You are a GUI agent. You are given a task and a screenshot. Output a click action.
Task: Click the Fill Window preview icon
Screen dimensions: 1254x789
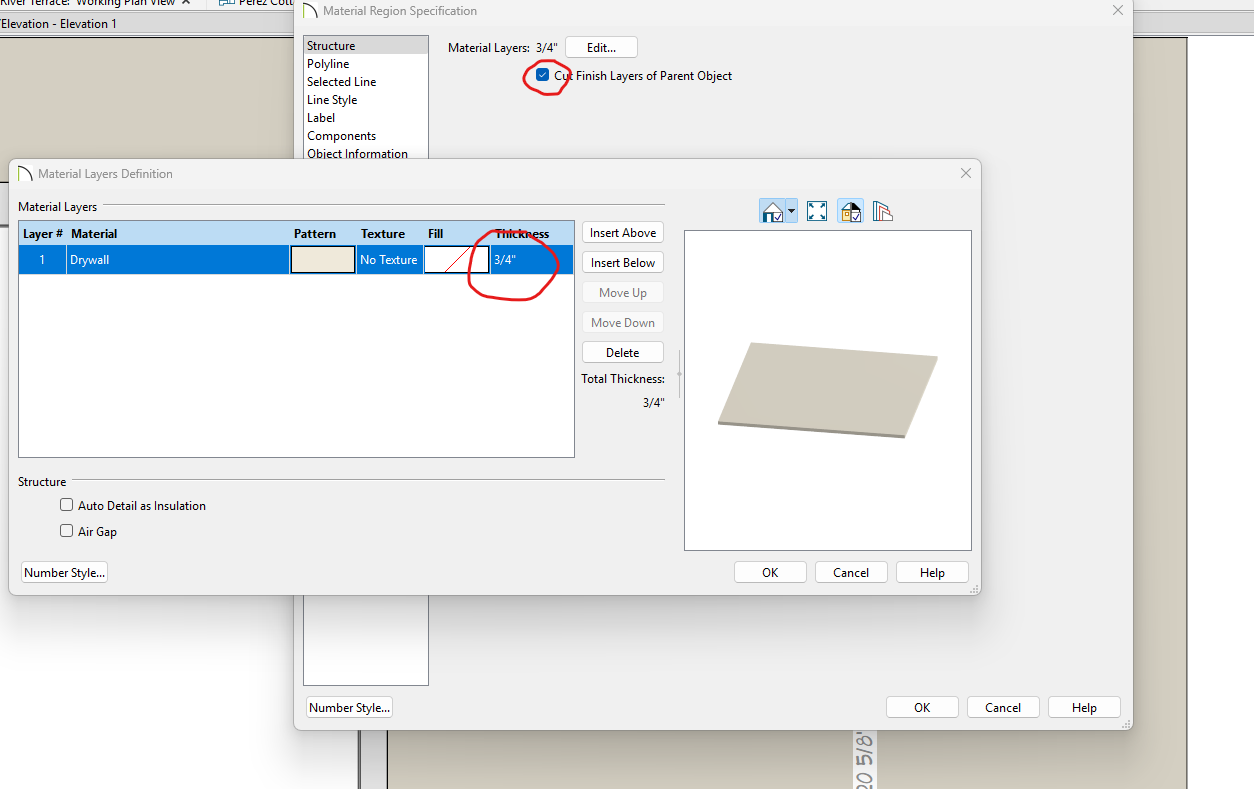(x=817, y=211)
